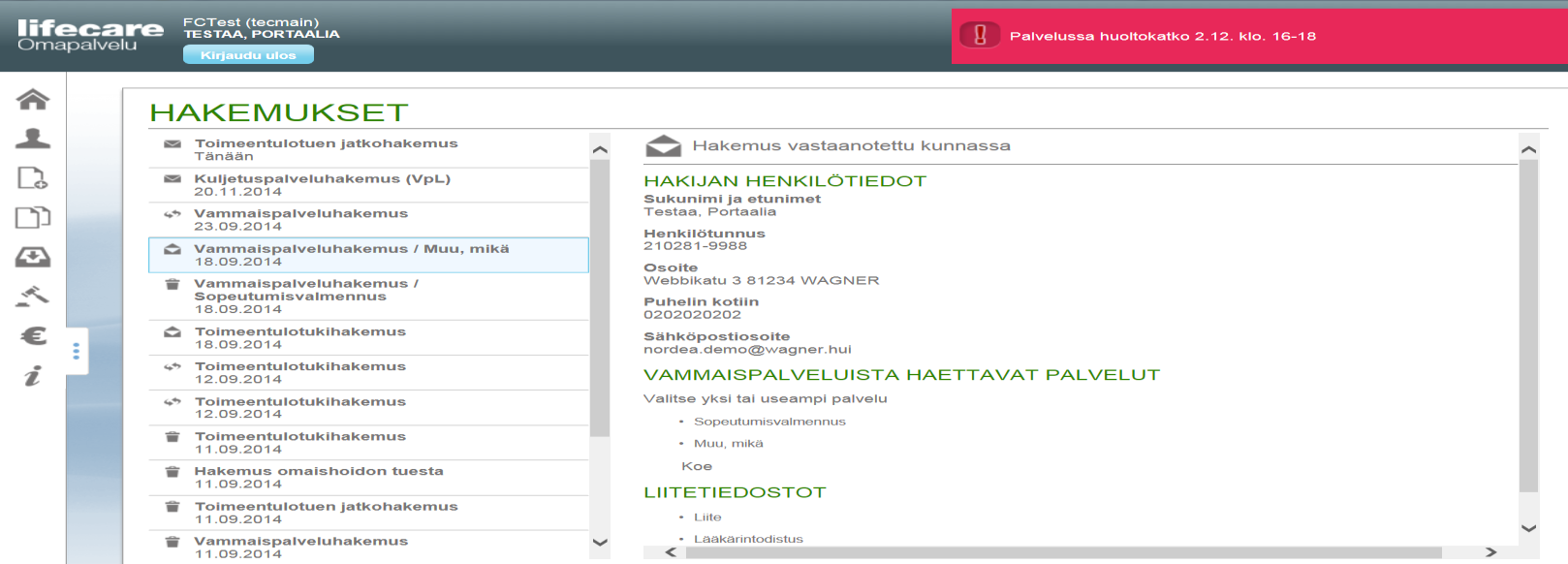1568x564 pixels.
Task: Click the detail panel vertical scrollbar thumb
Action: tap(1528, 327)
